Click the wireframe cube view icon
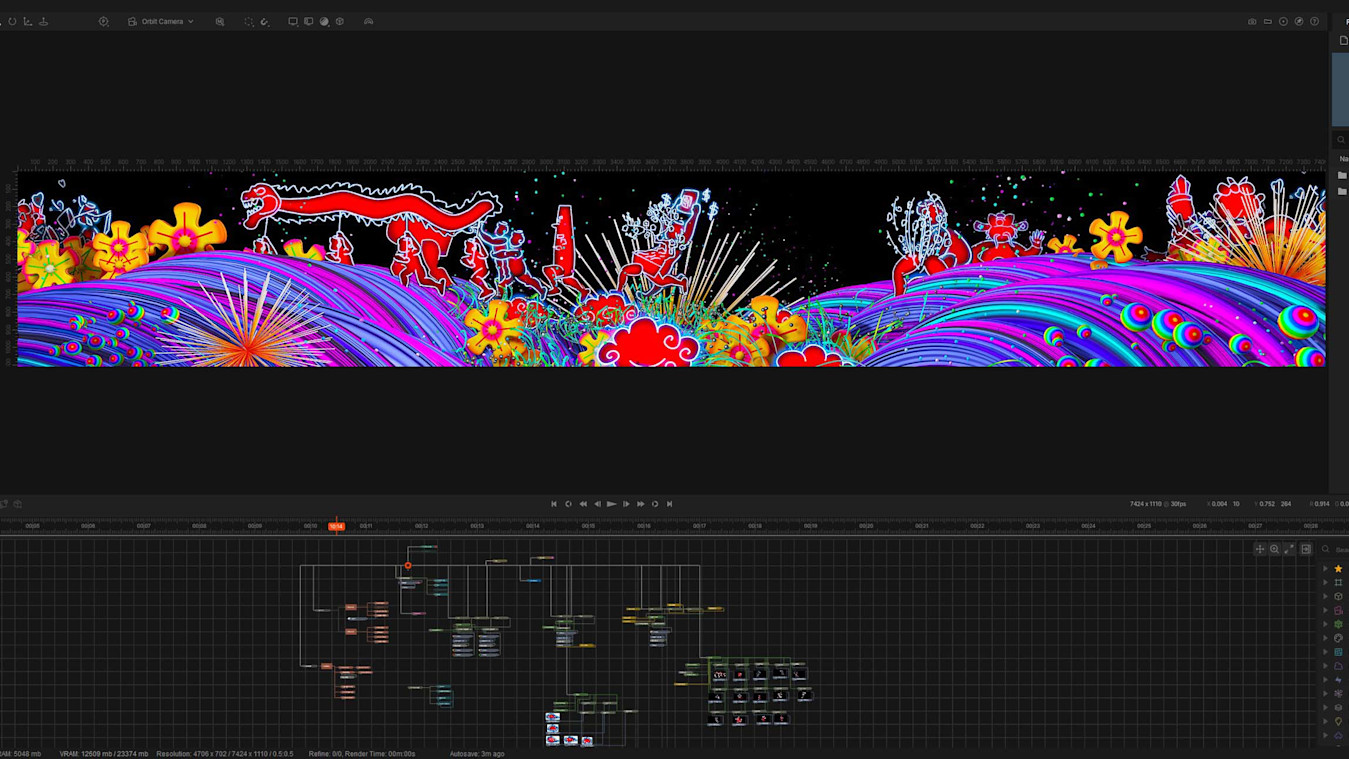This screenshot has width=1349, height=759. click(x=340, y=21)
